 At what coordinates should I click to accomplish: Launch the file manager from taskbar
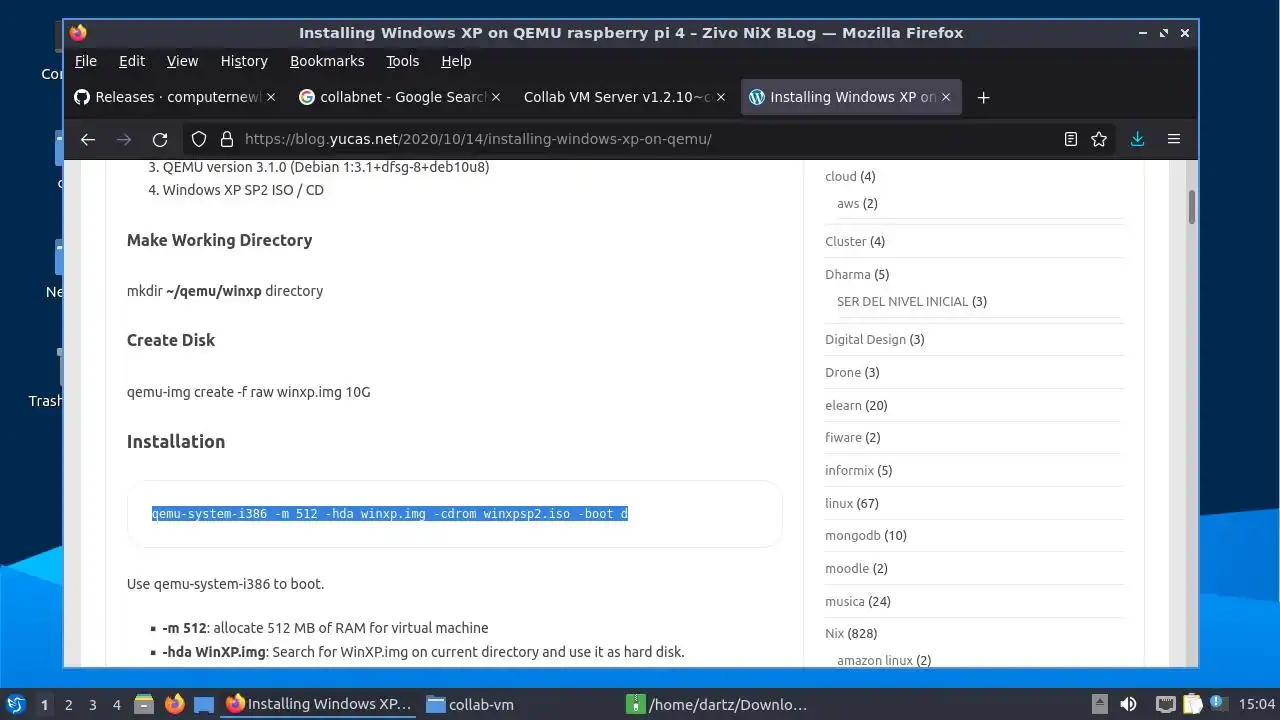point(144,704)
